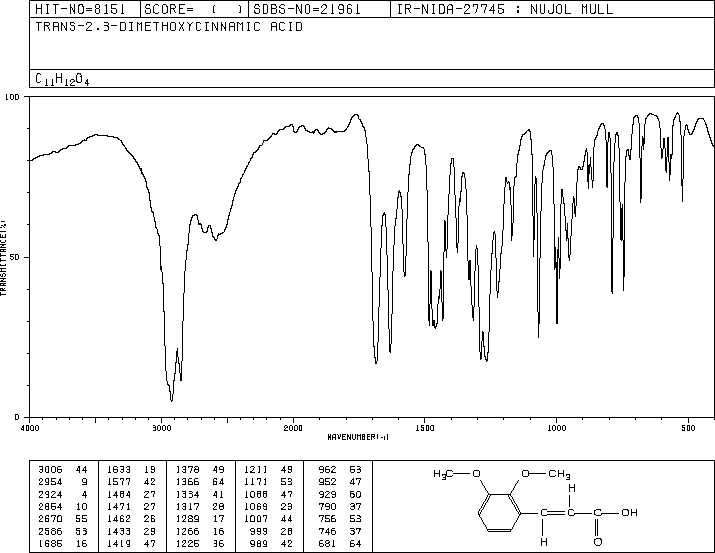
Task: Click the 3000 wavenumber axis label
Action: point(161,428)
